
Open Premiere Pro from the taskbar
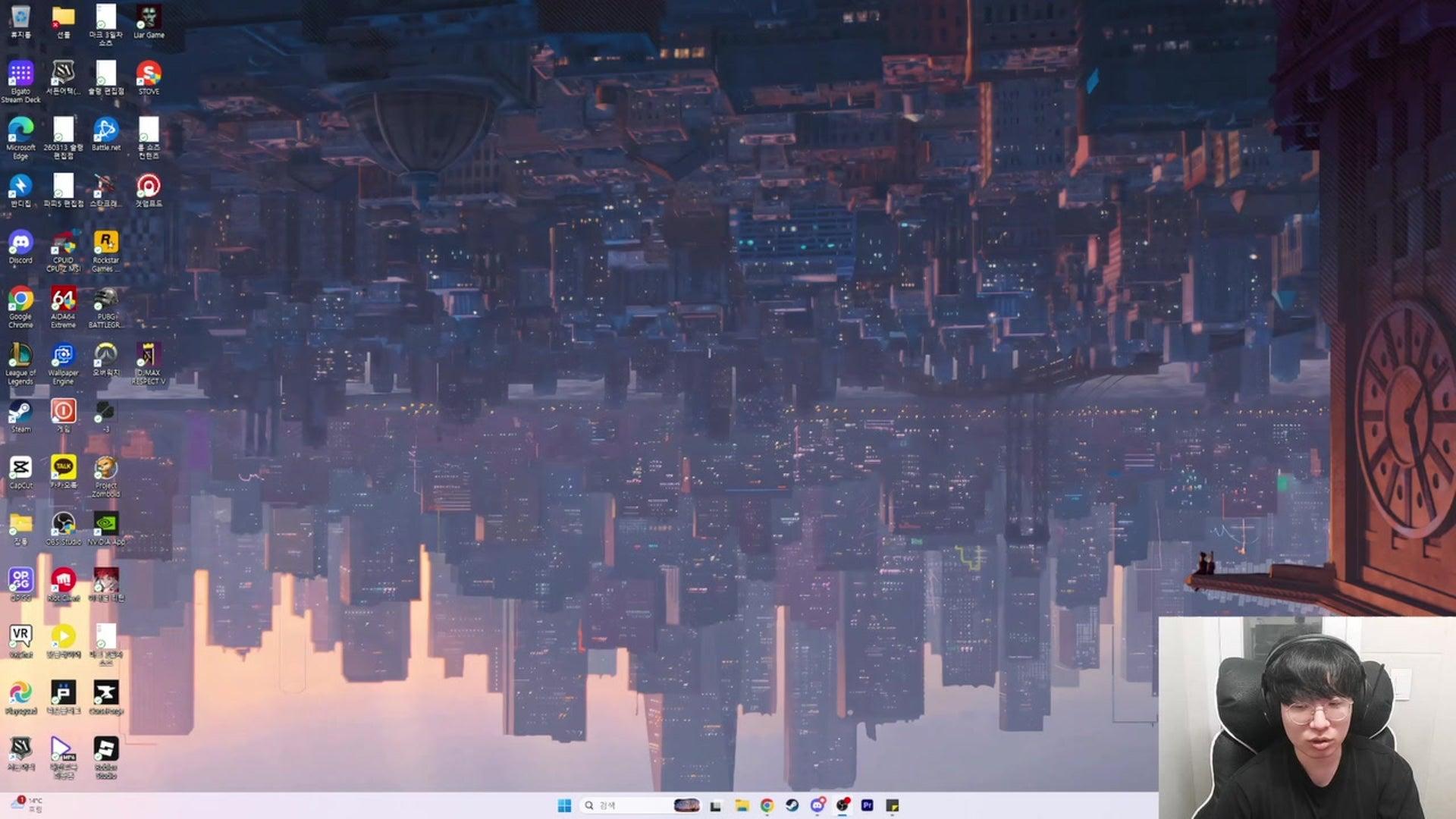[x=868, y=805]
